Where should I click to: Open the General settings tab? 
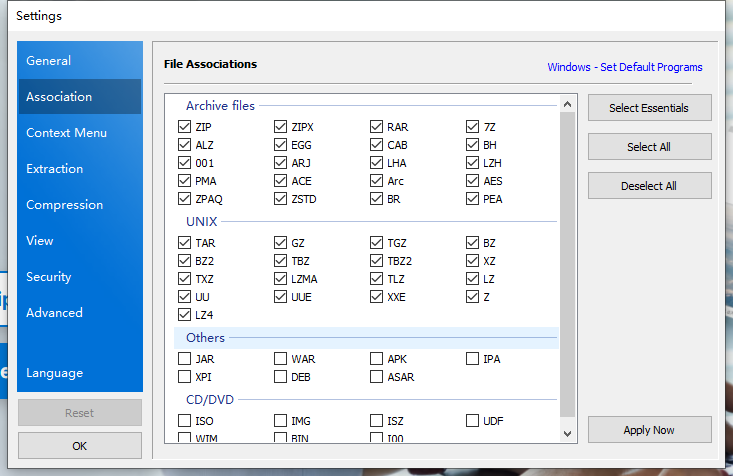[x=80, y=61]
